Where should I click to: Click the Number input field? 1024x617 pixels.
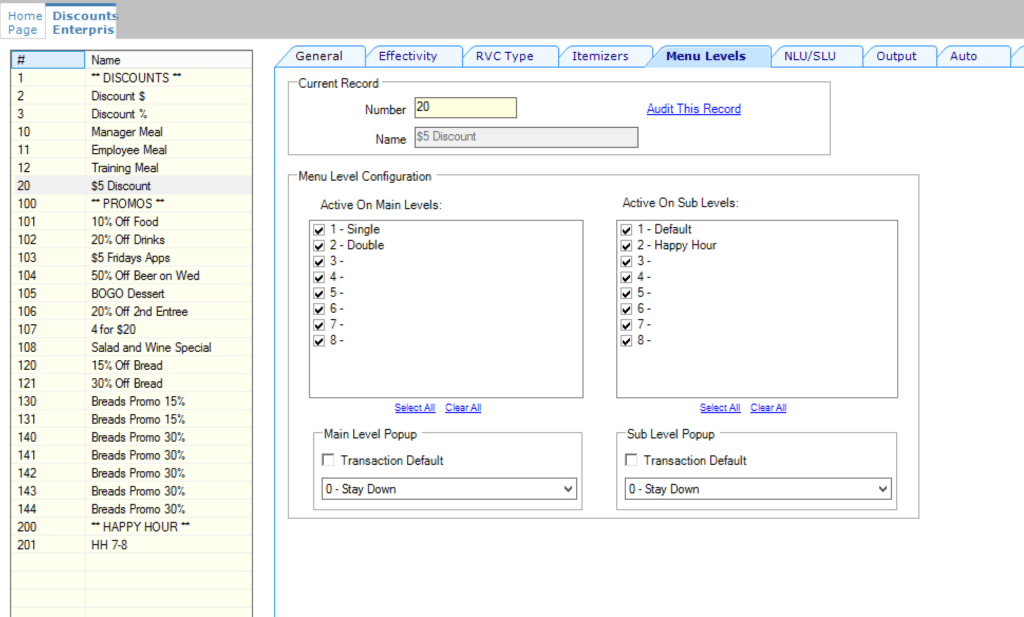(x=465, y=108)
